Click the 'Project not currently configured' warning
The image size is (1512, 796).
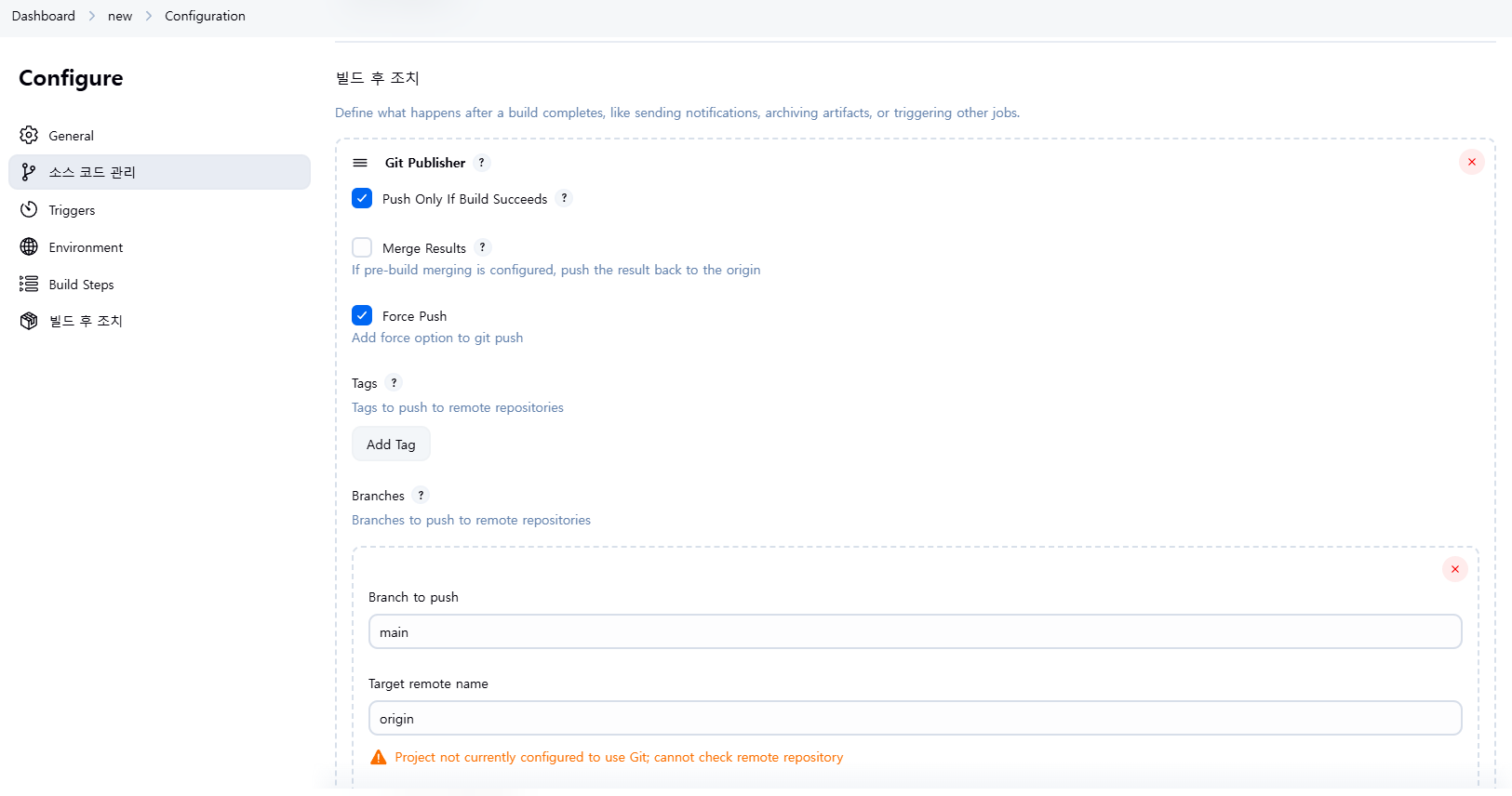[x=619, y=757]
